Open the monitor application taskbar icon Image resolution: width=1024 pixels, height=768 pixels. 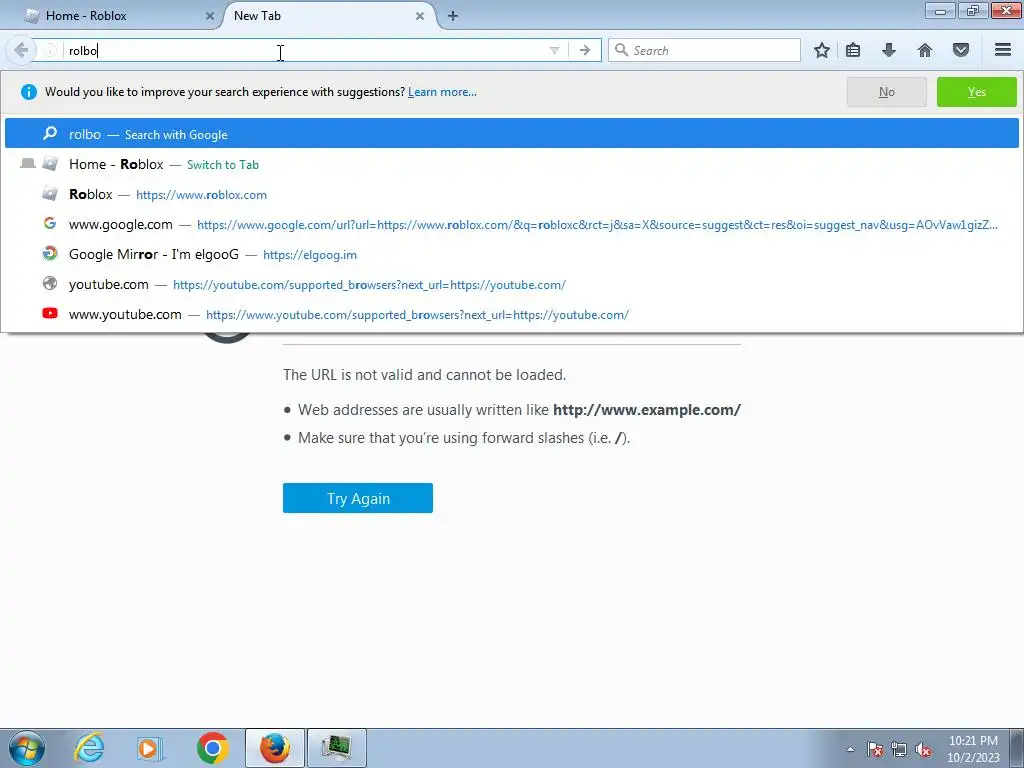click(336, 748)
